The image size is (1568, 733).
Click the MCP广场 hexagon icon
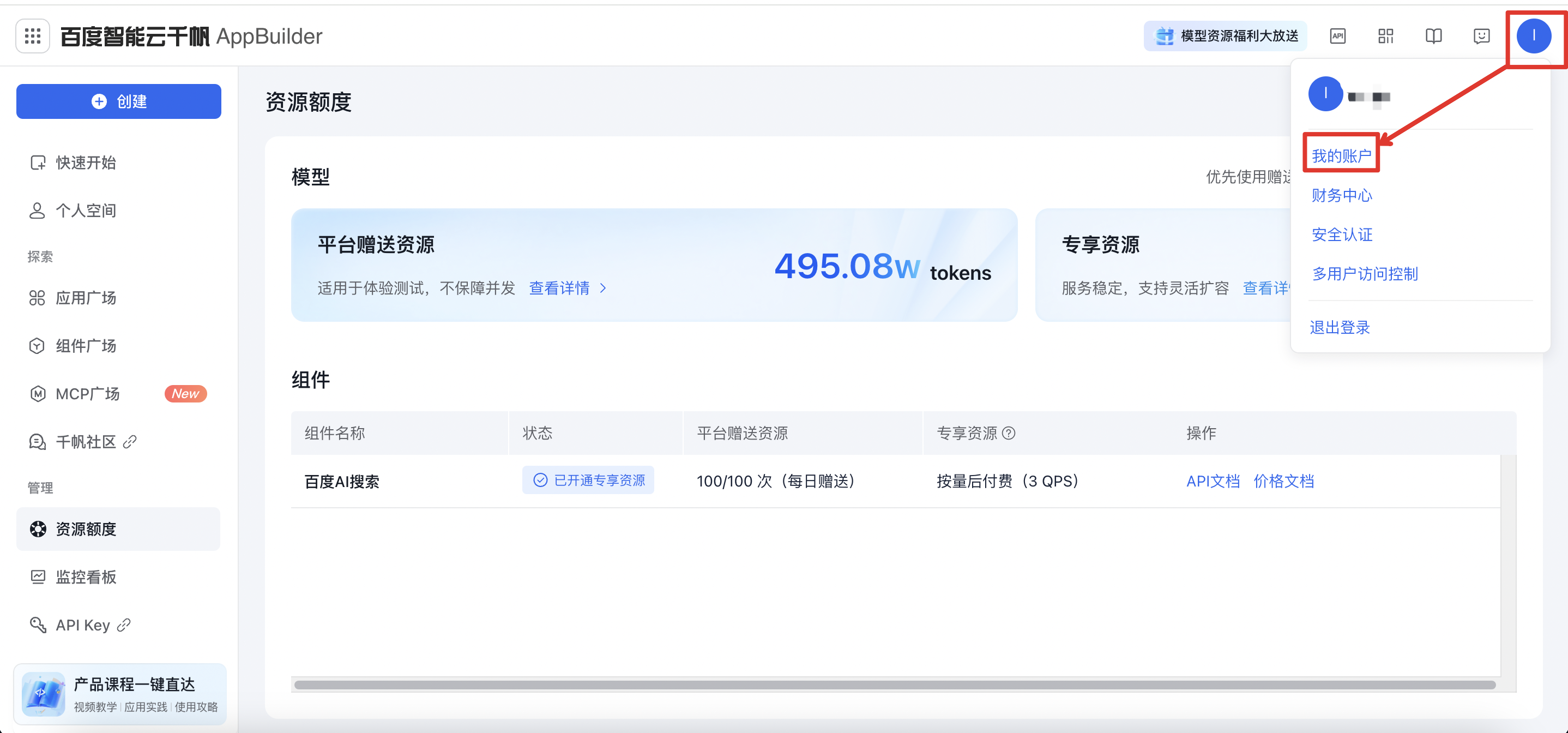37,394
